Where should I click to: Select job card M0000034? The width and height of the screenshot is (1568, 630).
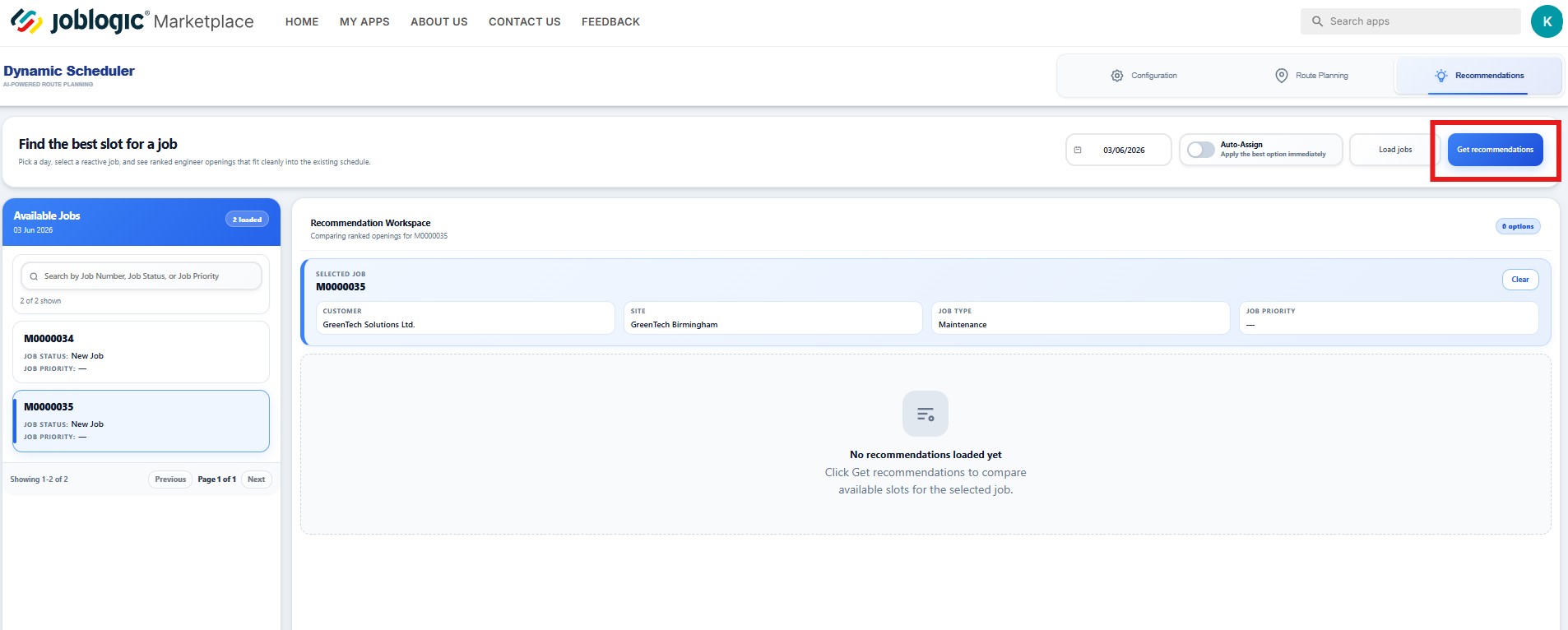click(x=141, y=352)
